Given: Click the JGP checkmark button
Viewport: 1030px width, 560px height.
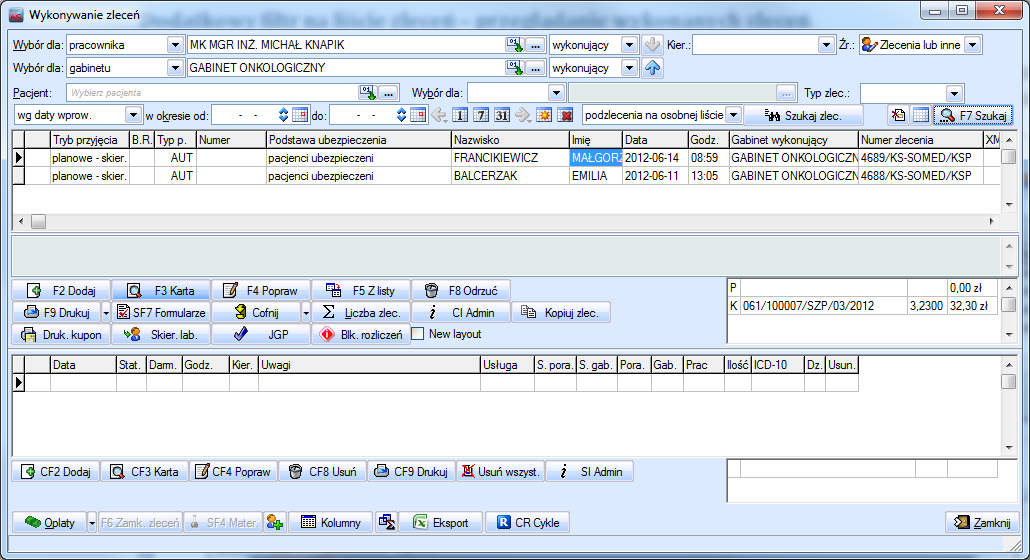Looking at the screenshot, I should pyautogui.click(x=261, y=334).
